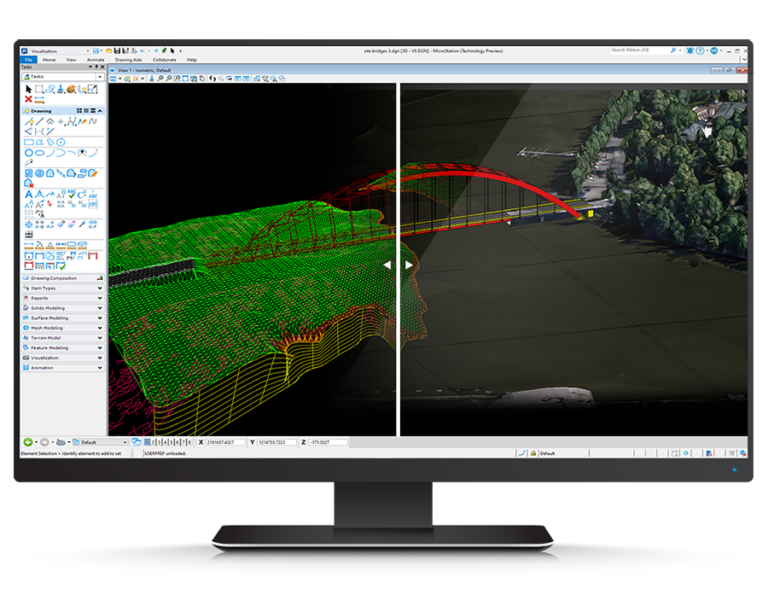Open the Help ribbon tab
This screenshot has height=606, width=768.
click(x=192, y=60)
